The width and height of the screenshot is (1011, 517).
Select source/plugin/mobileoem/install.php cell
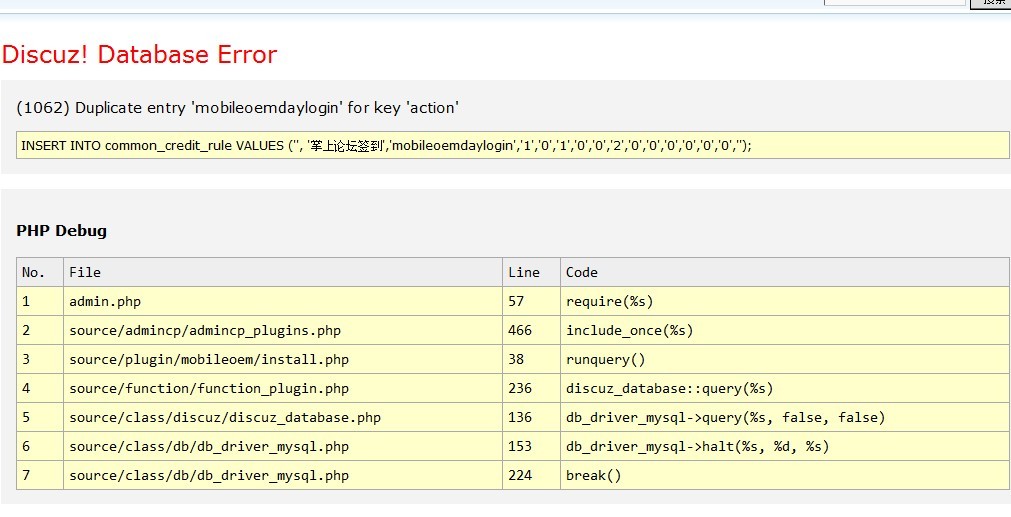[x=282, y=359]
